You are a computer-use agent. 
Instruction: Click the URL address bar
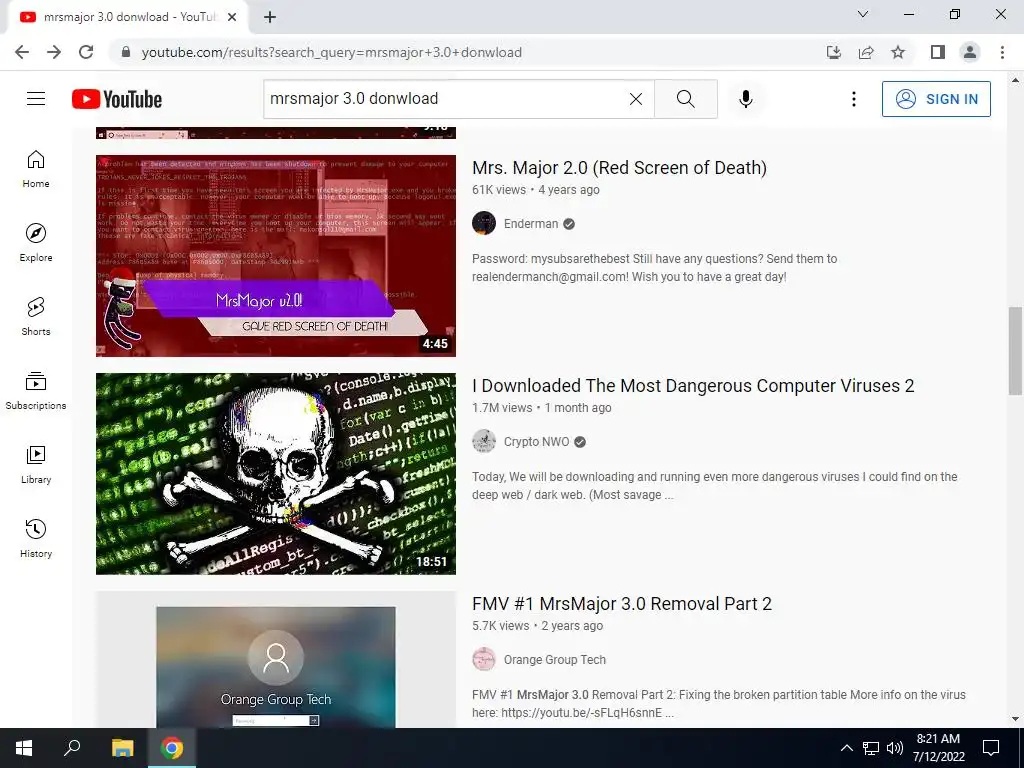click(x=470, y=52)
